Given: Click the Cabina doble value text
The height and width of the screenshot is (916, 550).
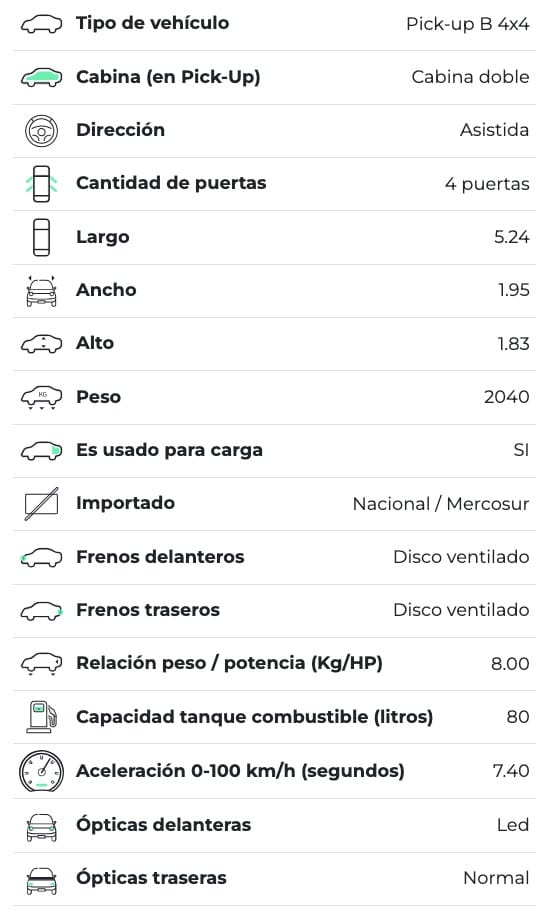Looking at the screenshot, I should coord(471,77).
